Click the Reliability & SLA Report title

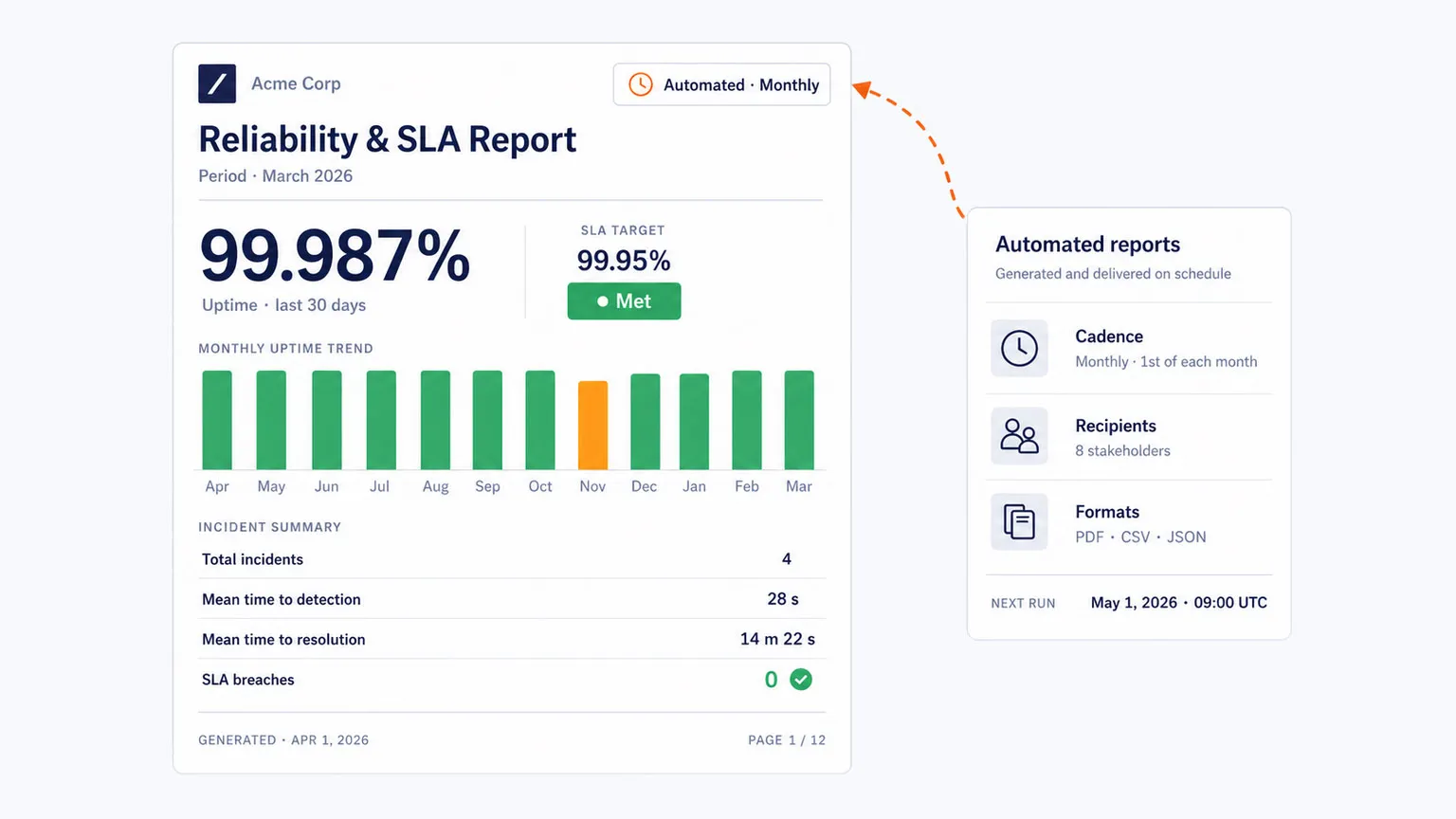pyautogui.click(x=387, y=139)
